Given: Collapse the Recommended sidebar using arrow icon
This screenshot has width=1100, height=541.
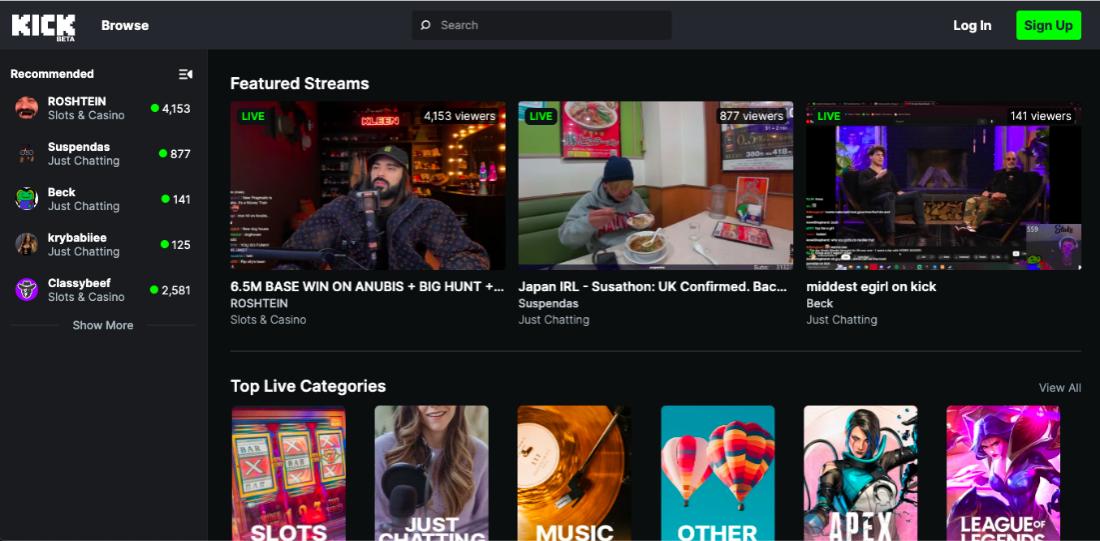Looking at the screenshot, I should tap(185, 74).
